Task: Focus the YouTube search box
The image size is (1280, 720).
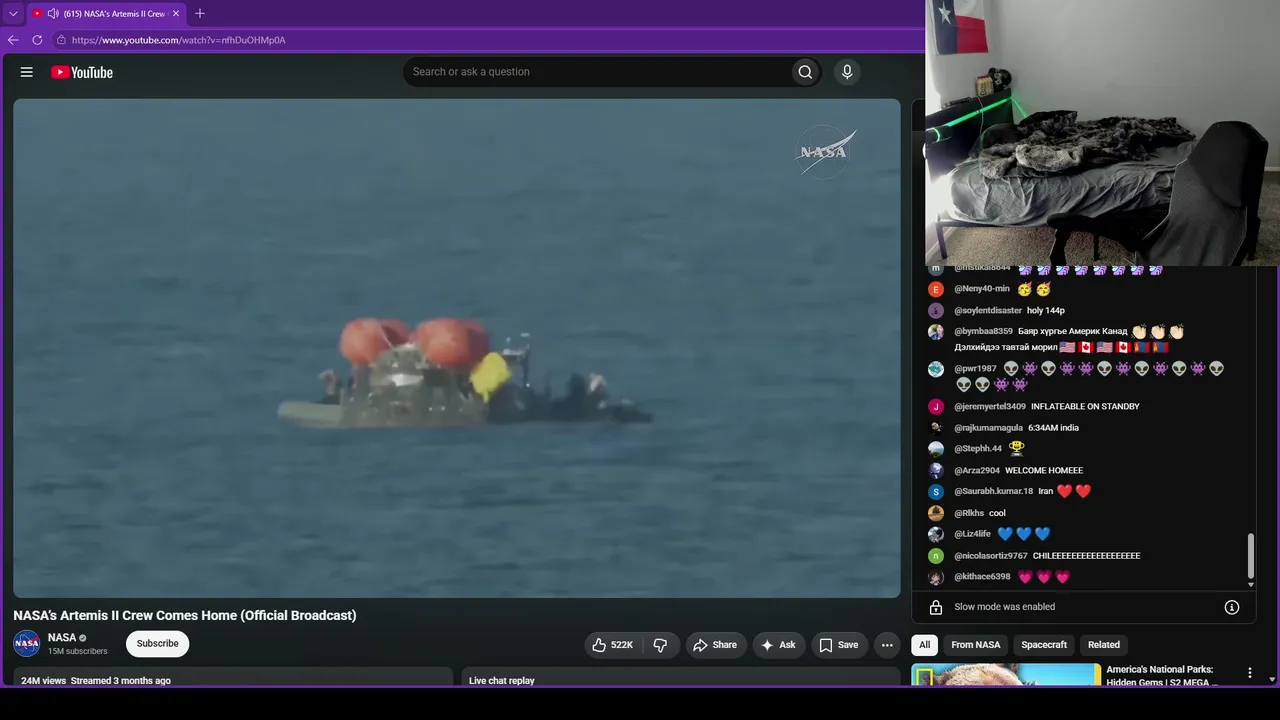Action: 596,72
